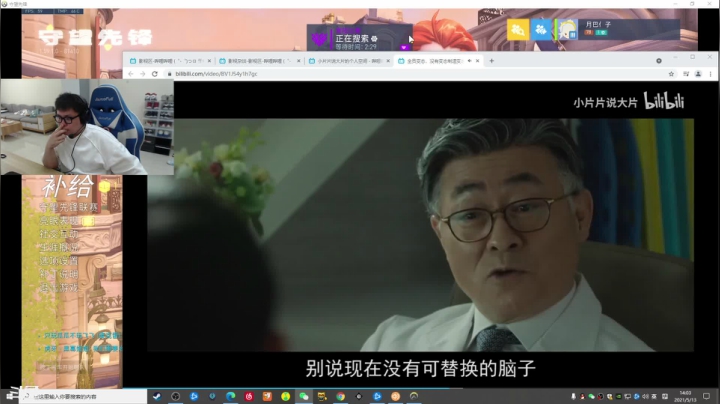Switch to the first bilibili tab

(169, 61)
